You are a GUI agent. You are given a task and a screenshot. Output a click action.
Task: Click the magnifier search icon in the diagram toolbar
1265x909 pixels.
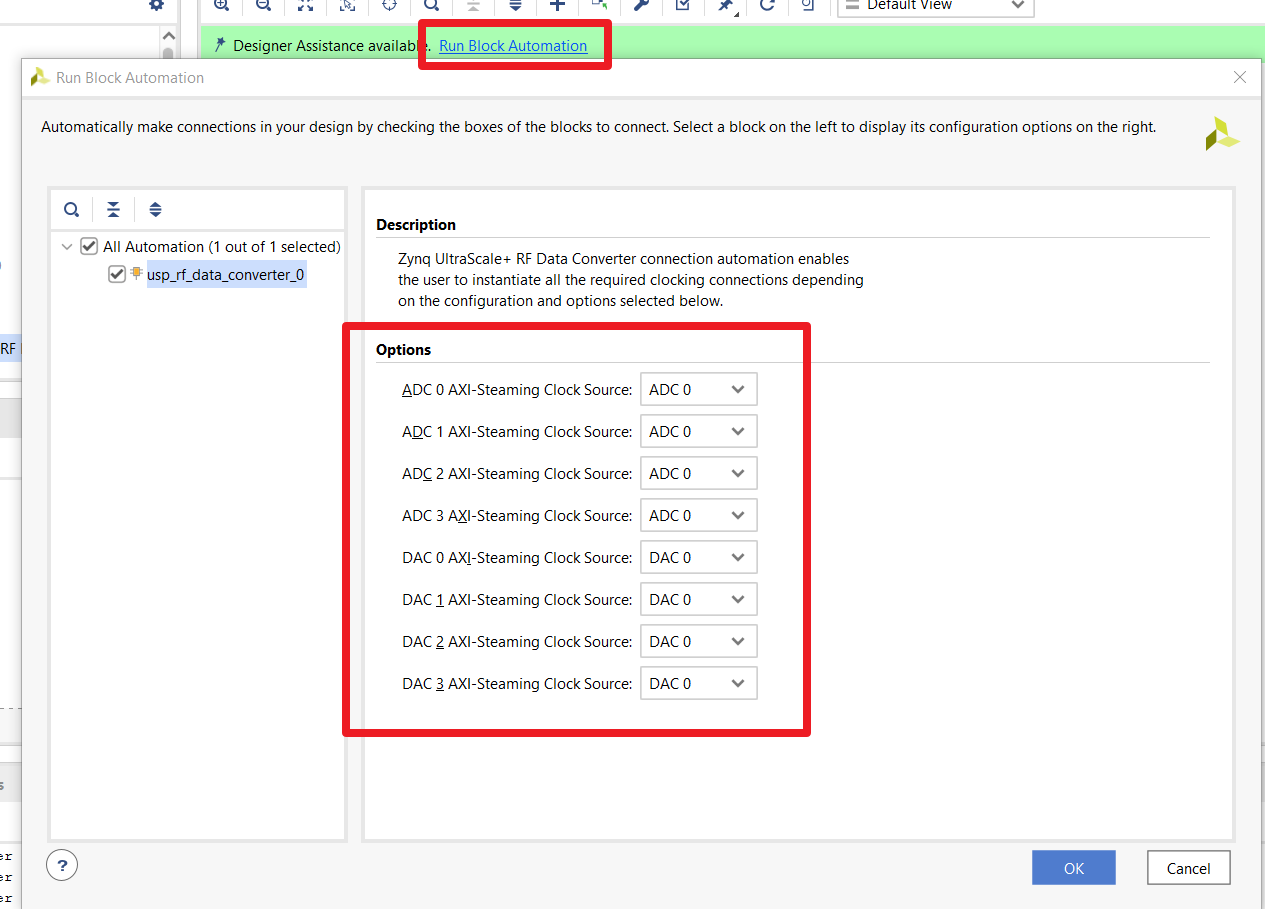coord(431,5)
